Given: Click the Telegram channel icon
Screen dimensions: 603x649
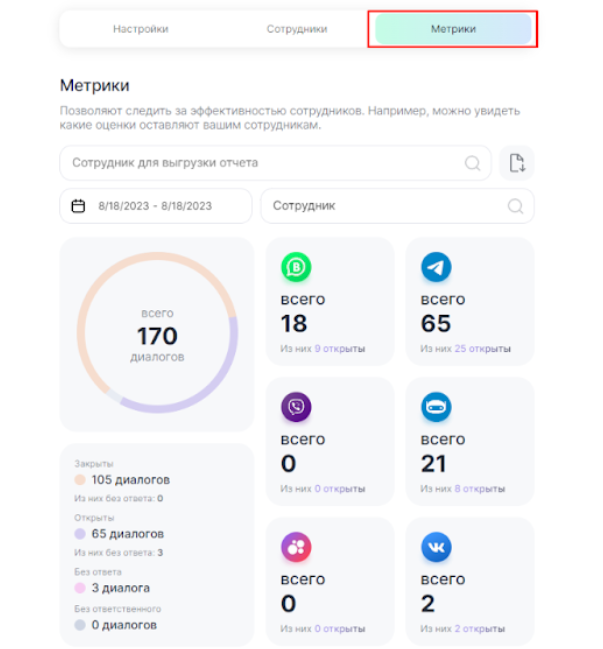Looking at the screenshot, I should pos(436,267).
